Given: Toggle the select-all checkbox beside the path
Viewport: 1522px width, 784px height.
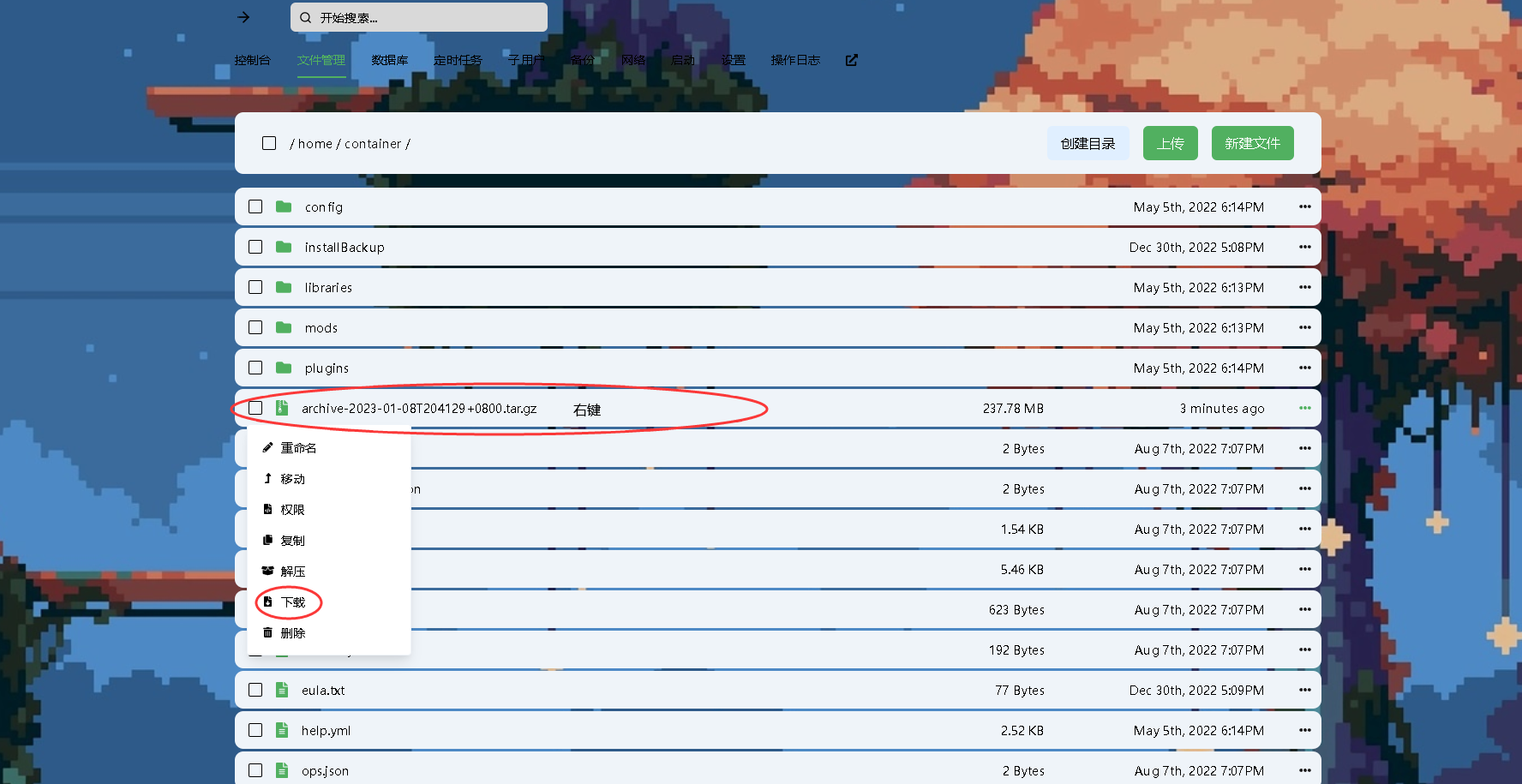Looking at the screenshot, I should pyautogui.click(x=269, y=143).
